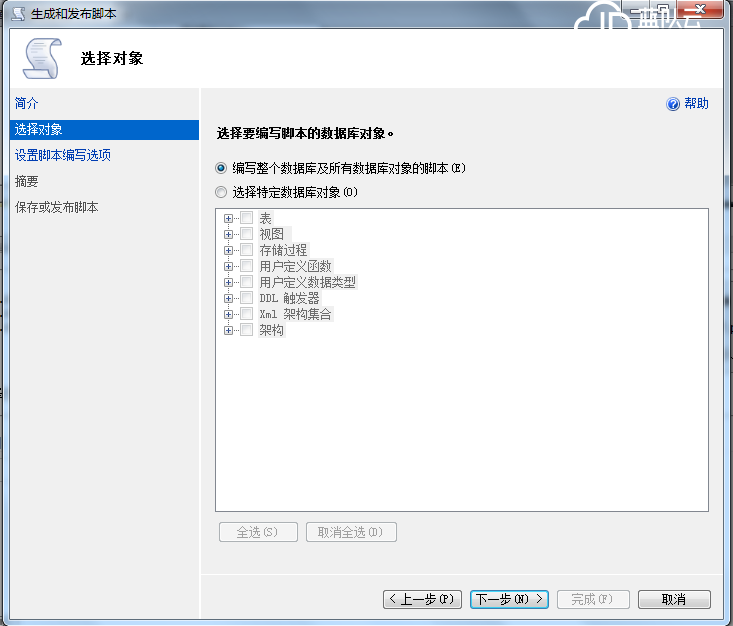Select radio for choosing specific database objects
733x626 pixels.
(x=221, y=192)
